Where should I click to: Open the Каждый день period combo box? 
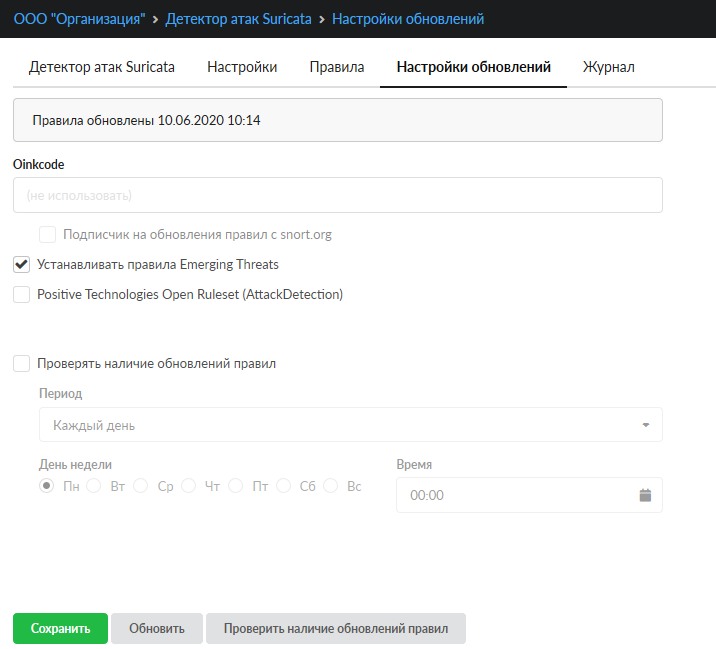click(x=351, y=425)
